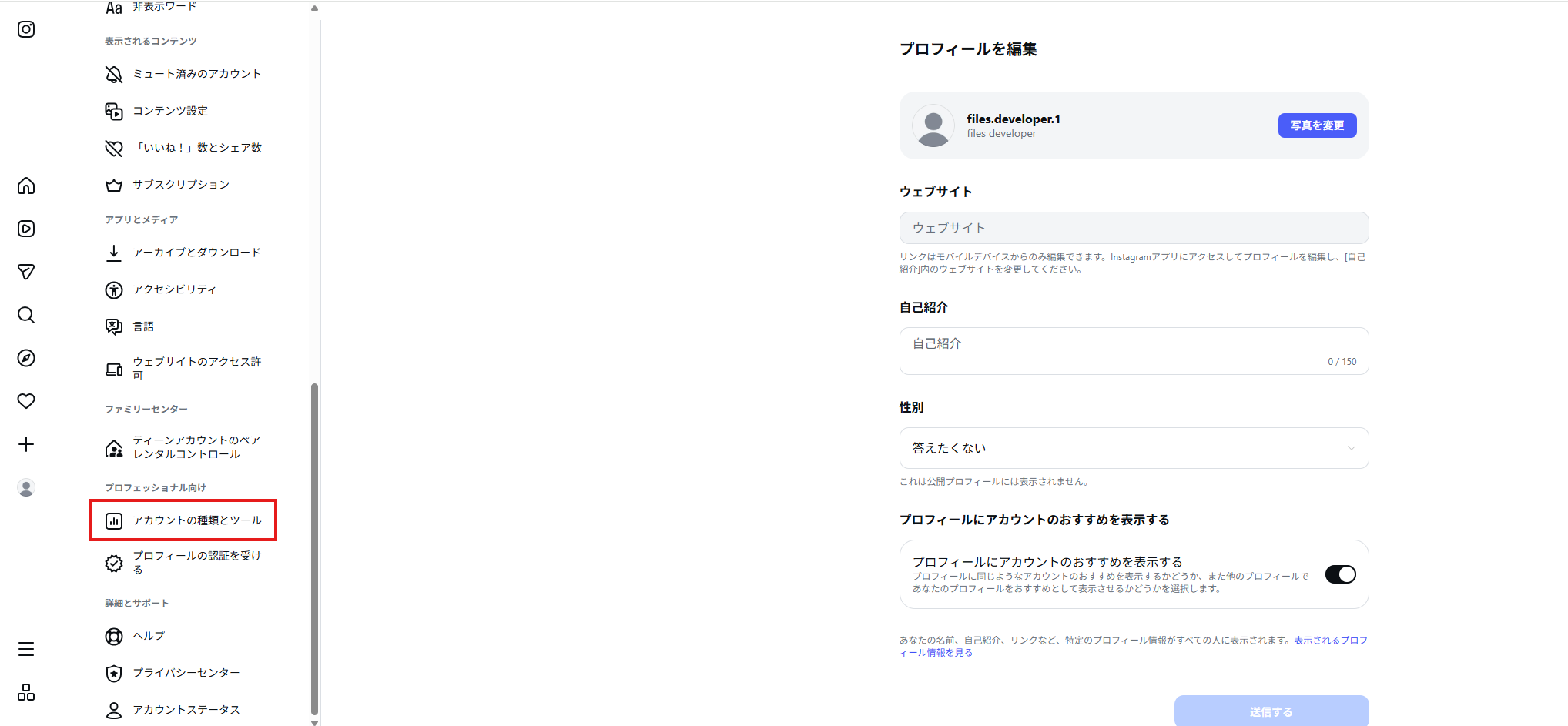The image size is (1568, 726).
Task: Open direct messages via Messenger icon
Action: point(25,272)
